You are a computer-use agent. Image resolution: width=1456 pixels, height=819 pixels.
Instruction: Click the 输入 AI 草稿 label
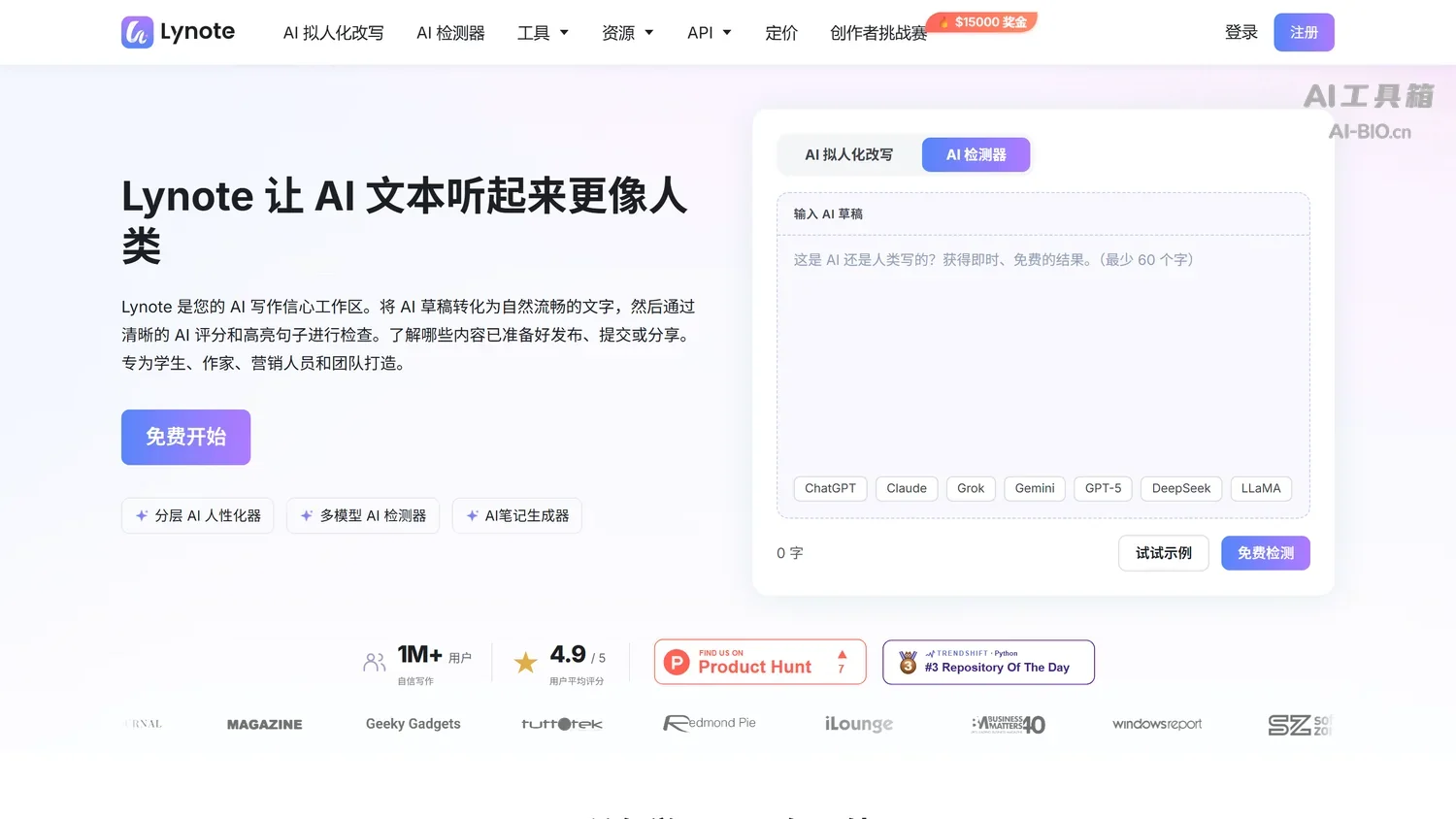coord(828,214)
